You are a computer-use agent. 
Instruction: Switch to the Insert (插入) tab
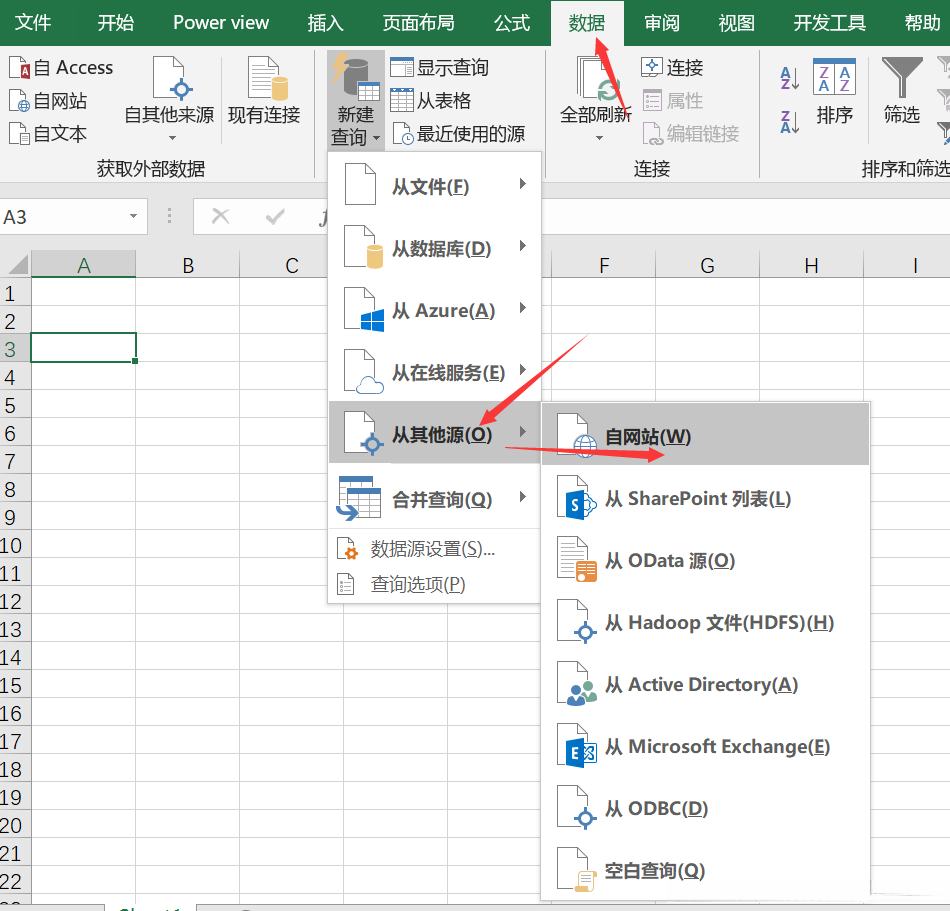325,23
